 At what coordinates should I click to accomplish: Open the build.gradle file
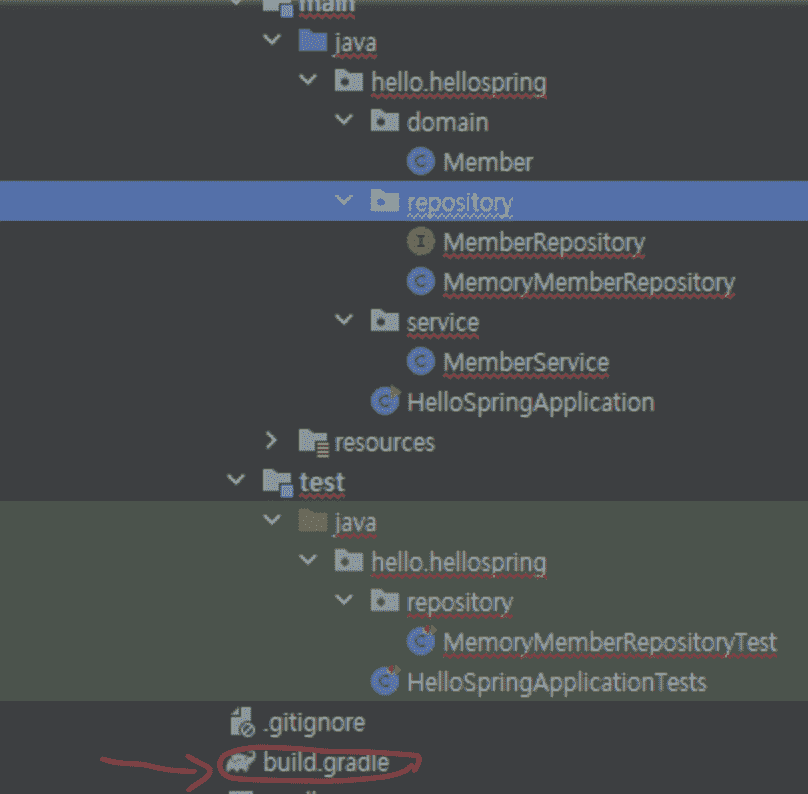(x=325, y=763)
